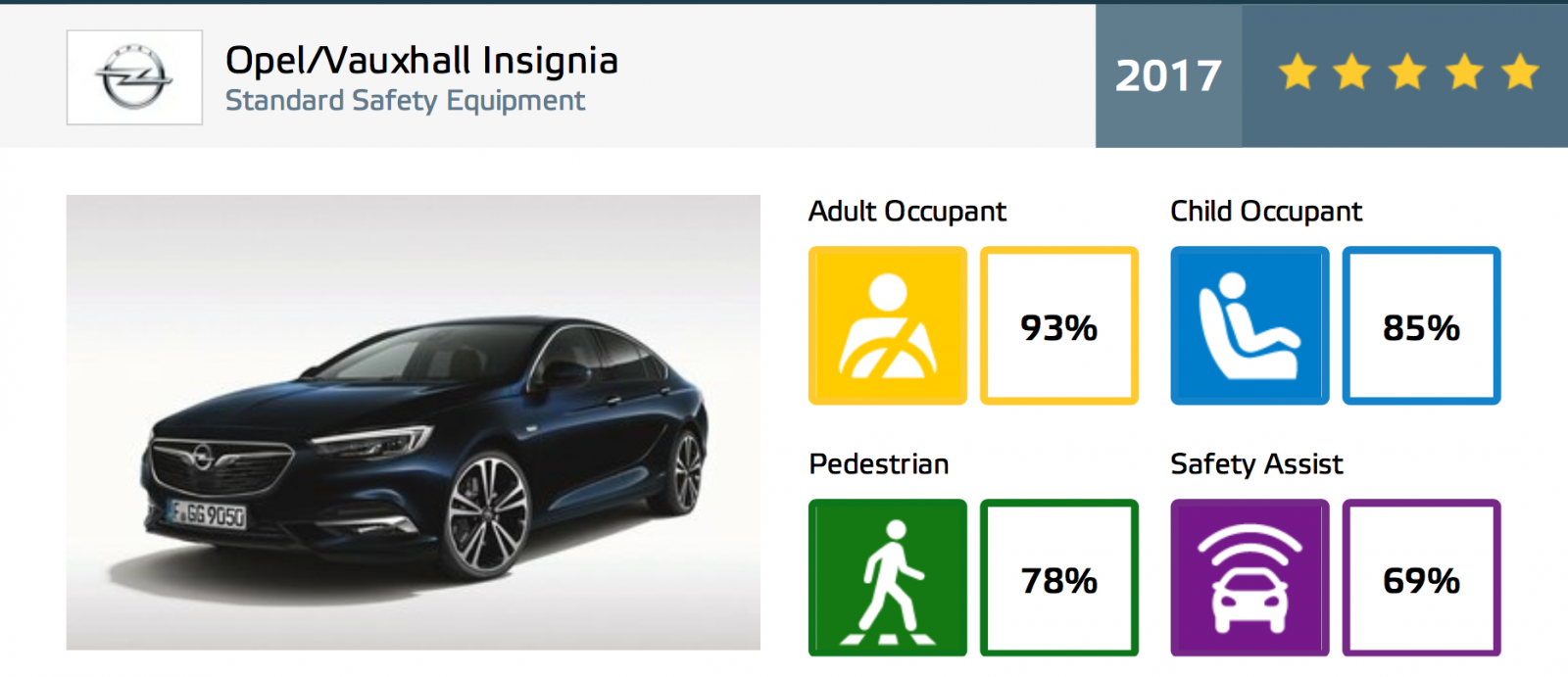Image resolution: width=1568 pixels, height=677 pixels.
Task: Select the yellow Adult Occupant seatbelt icon
Action: [888, 325]
